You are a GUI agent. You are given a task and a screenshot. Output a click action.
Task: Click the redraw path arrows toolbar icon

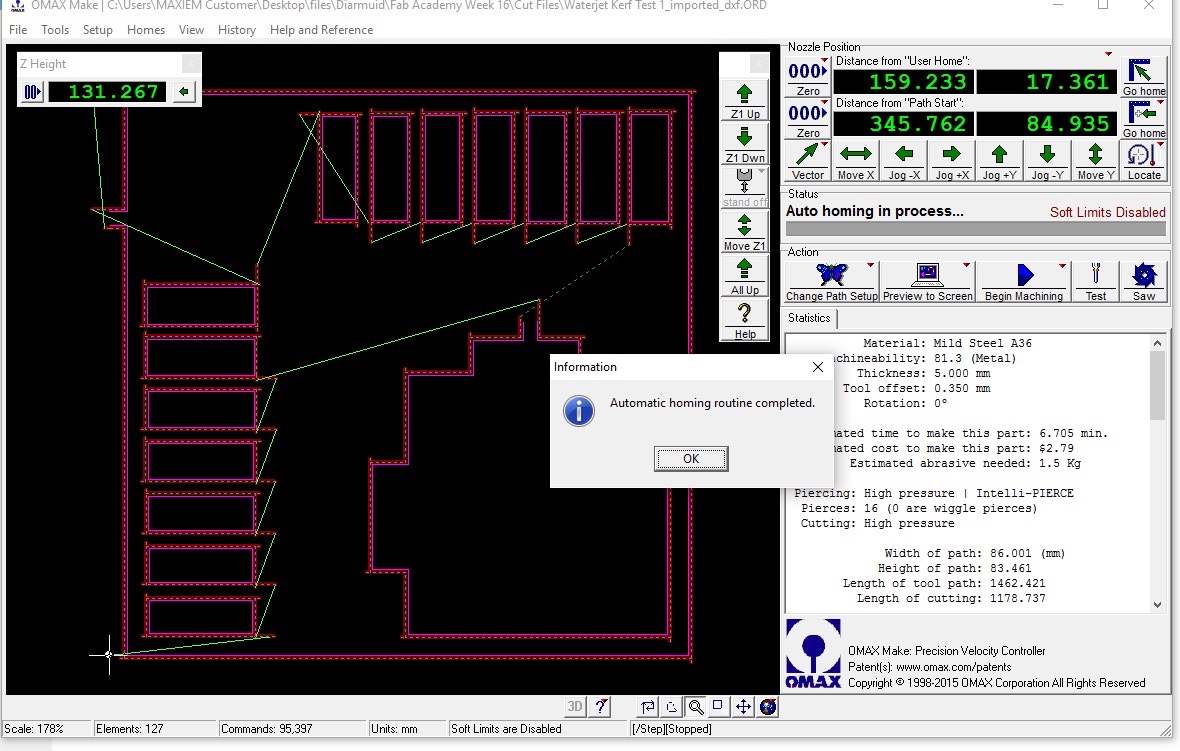(x=647, y=707)
